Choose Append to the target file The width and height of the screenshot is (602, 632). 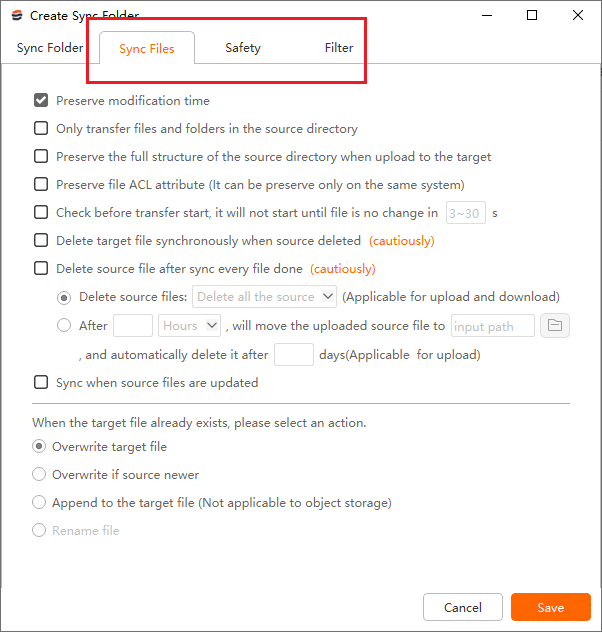pos(39,503)
